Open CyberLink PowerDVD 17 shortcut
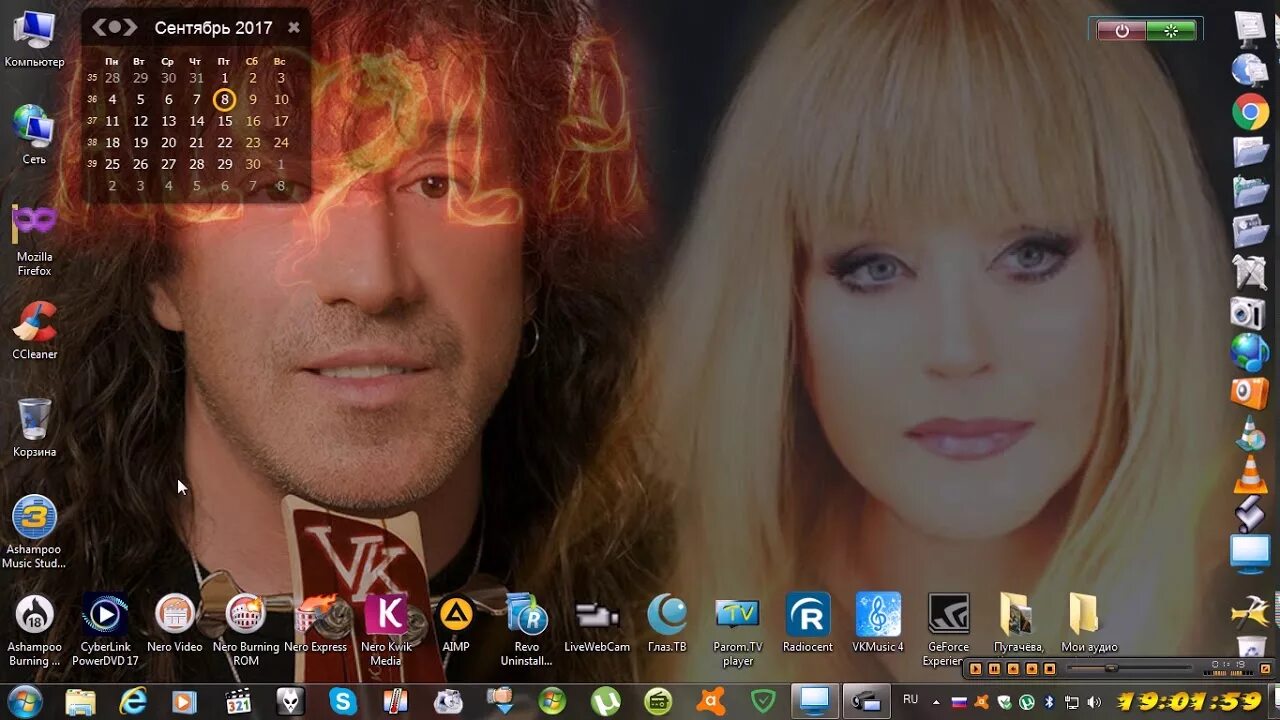Screen dimensions: 1280x720 (x=105, y=629)
